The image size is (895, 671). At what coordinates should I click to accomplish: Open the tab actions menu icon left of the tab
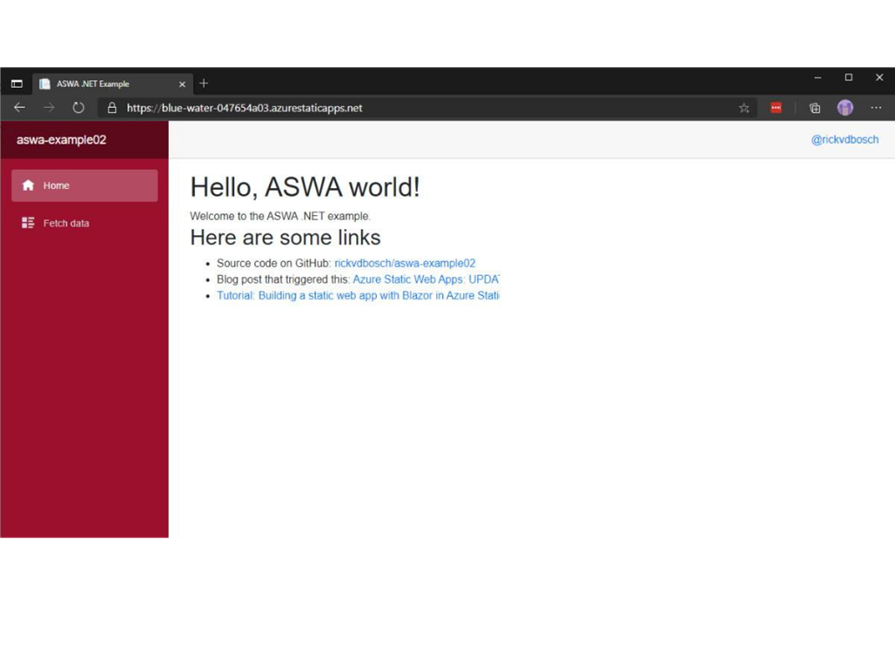pyautogui.click(x=17, y=84)
